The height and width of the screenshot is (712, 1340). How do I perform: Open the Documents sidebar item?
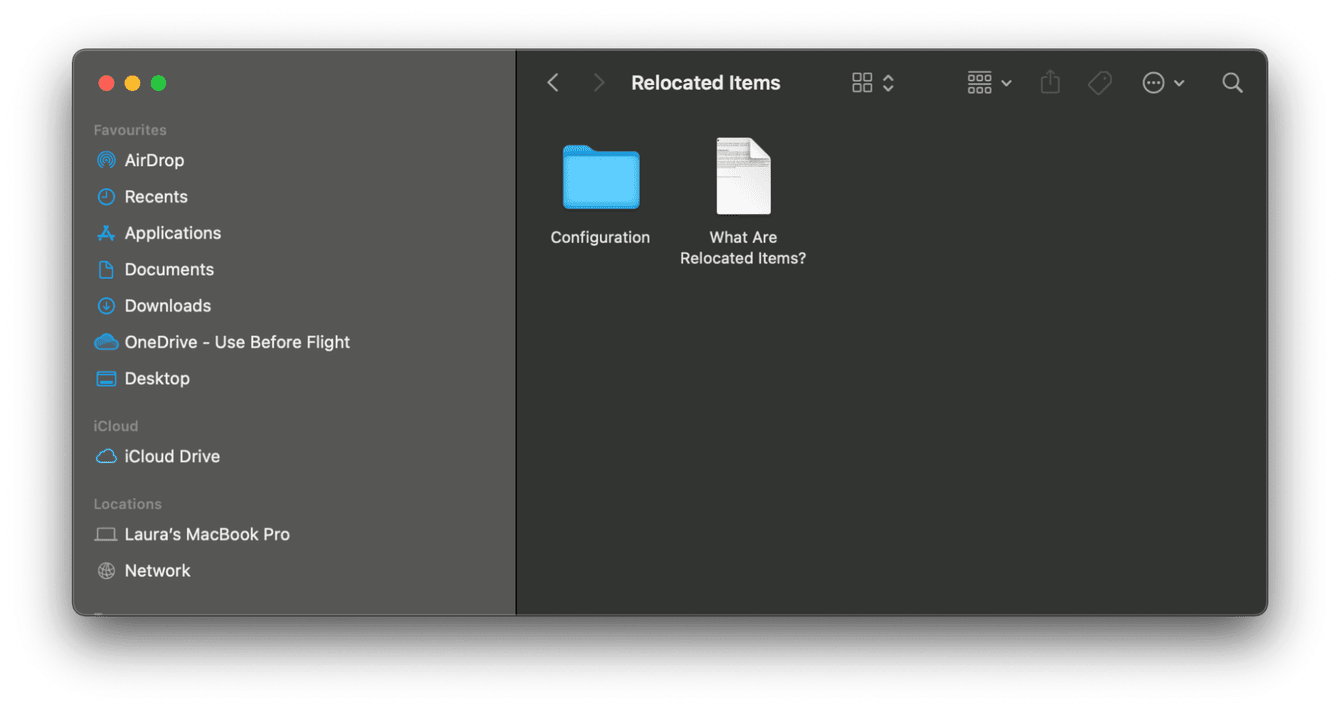169,269
